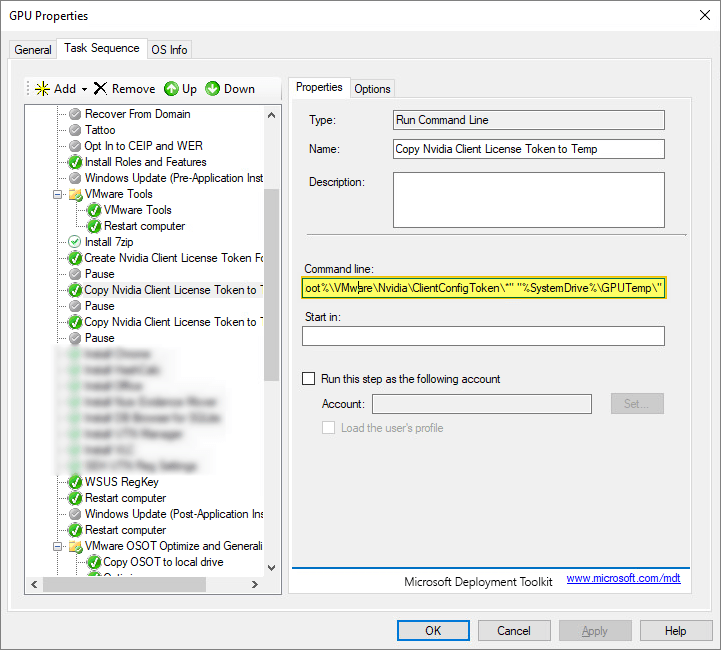Enable Run this step as following account
The width and height of the screenshot is (721, 650).
pos(309,379)
